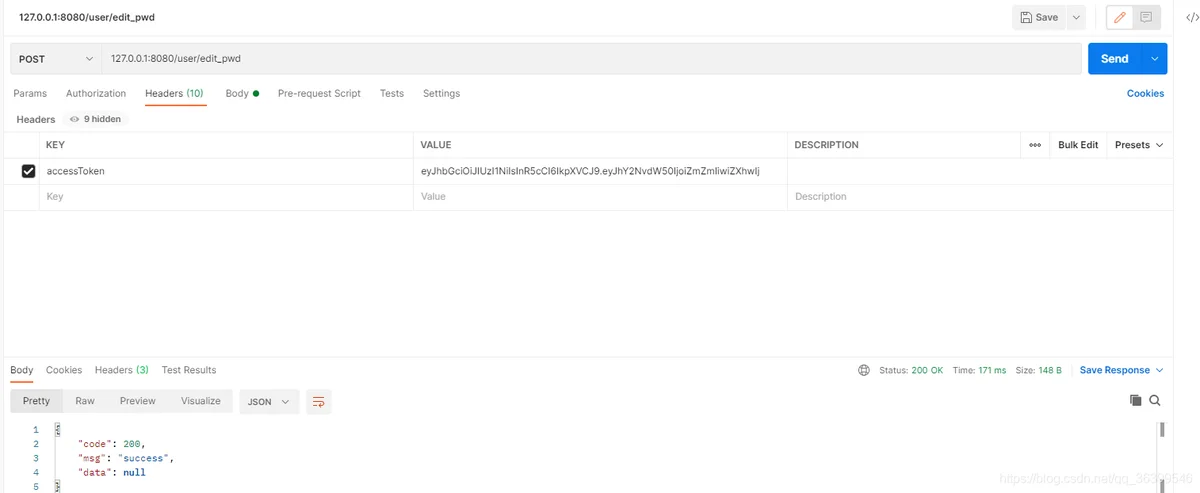Select the Preview view button

(x=138, y=401)
